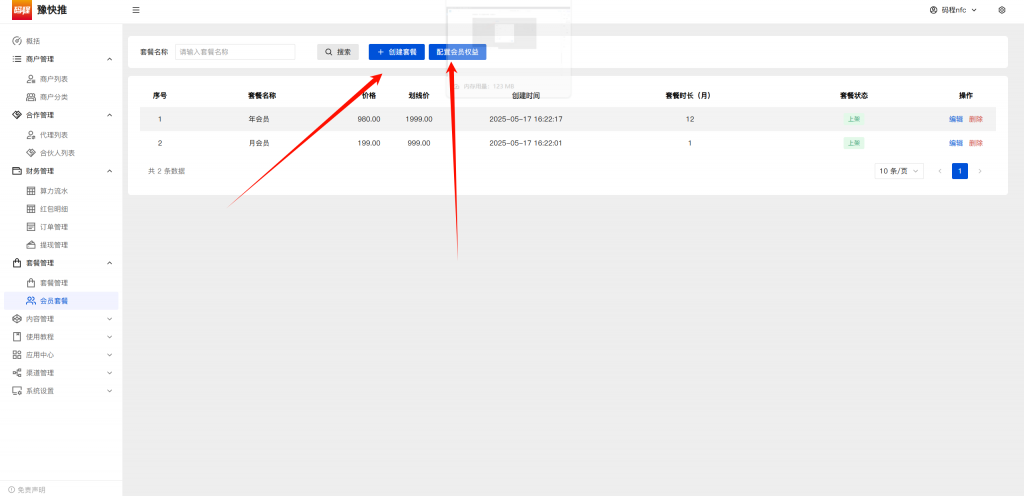Viewport: 1024px width, 496px height.
Task: Click the 代理列表 agent icon
Action: point(31,135)
